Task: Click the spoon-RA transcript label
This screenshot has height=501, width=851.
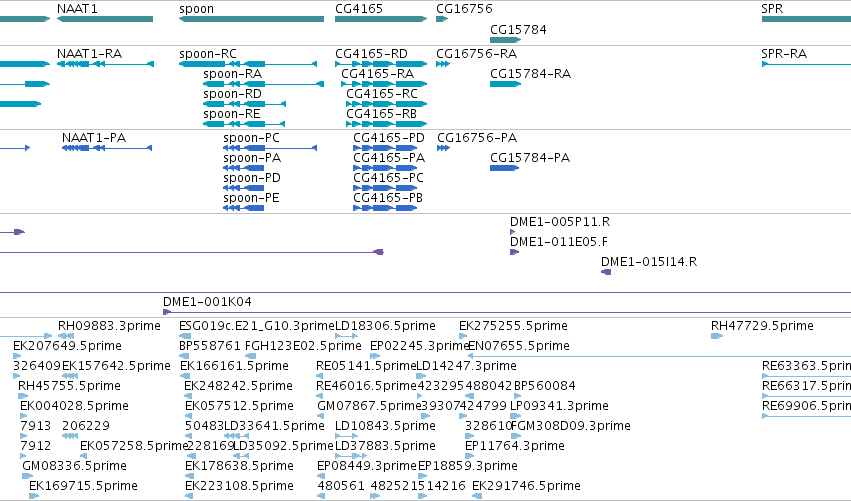Action: pos(232,74)
